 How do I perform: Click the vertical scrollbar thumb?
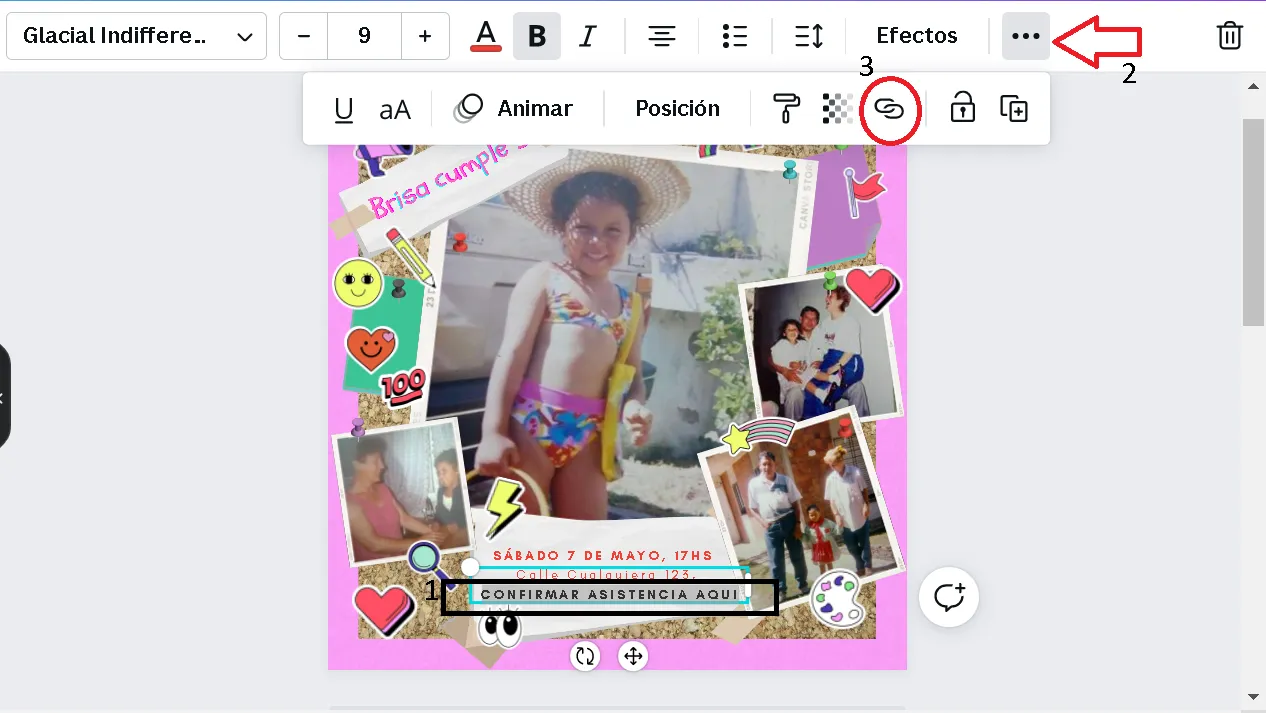point(1254,221)
